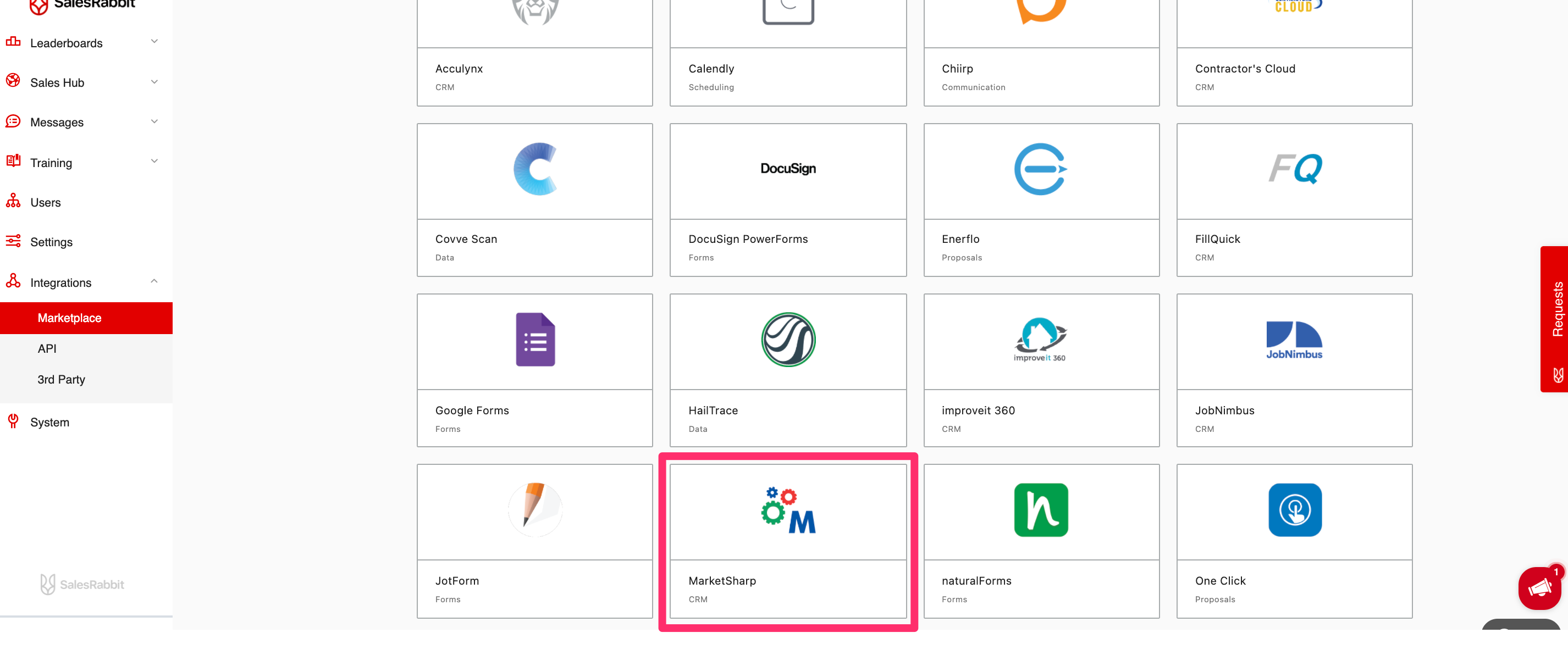Click the naturalForms green logo
This screenshot has width=1568, height=655.
(1041, 509)
